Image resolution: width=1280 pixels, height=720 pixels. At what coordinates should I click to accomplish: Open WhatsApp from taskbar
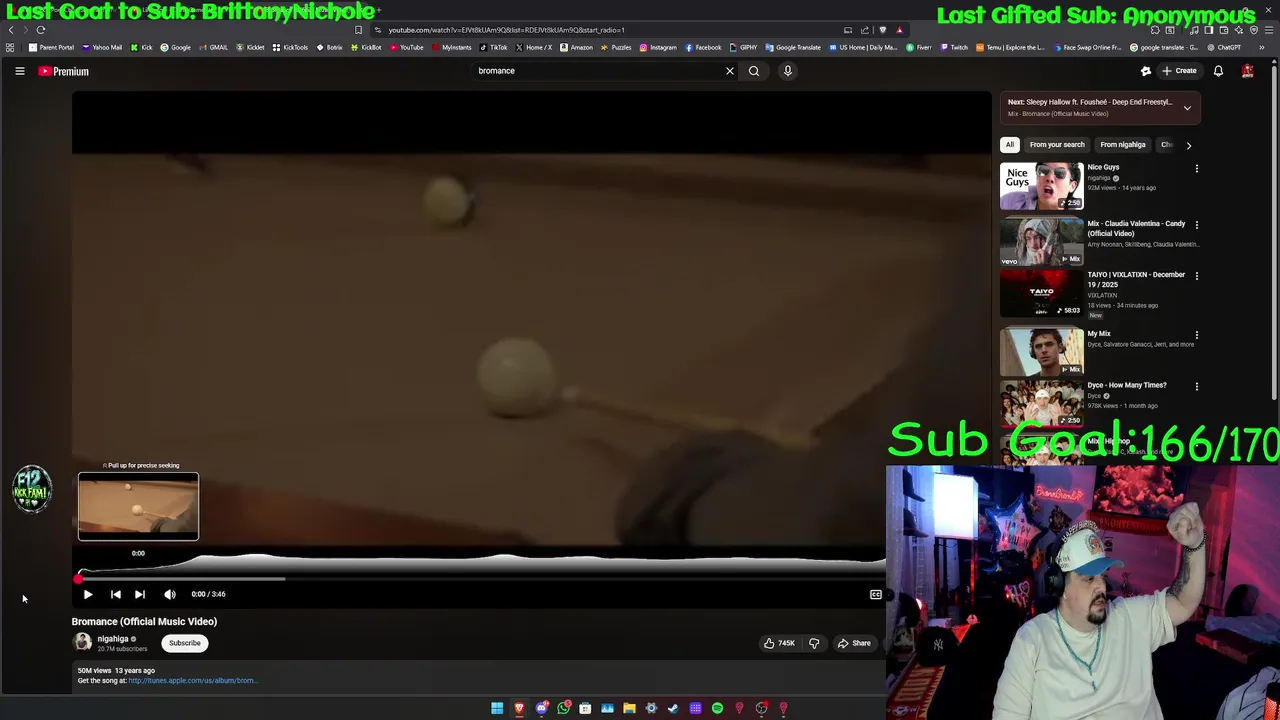[x=563, y=708]
